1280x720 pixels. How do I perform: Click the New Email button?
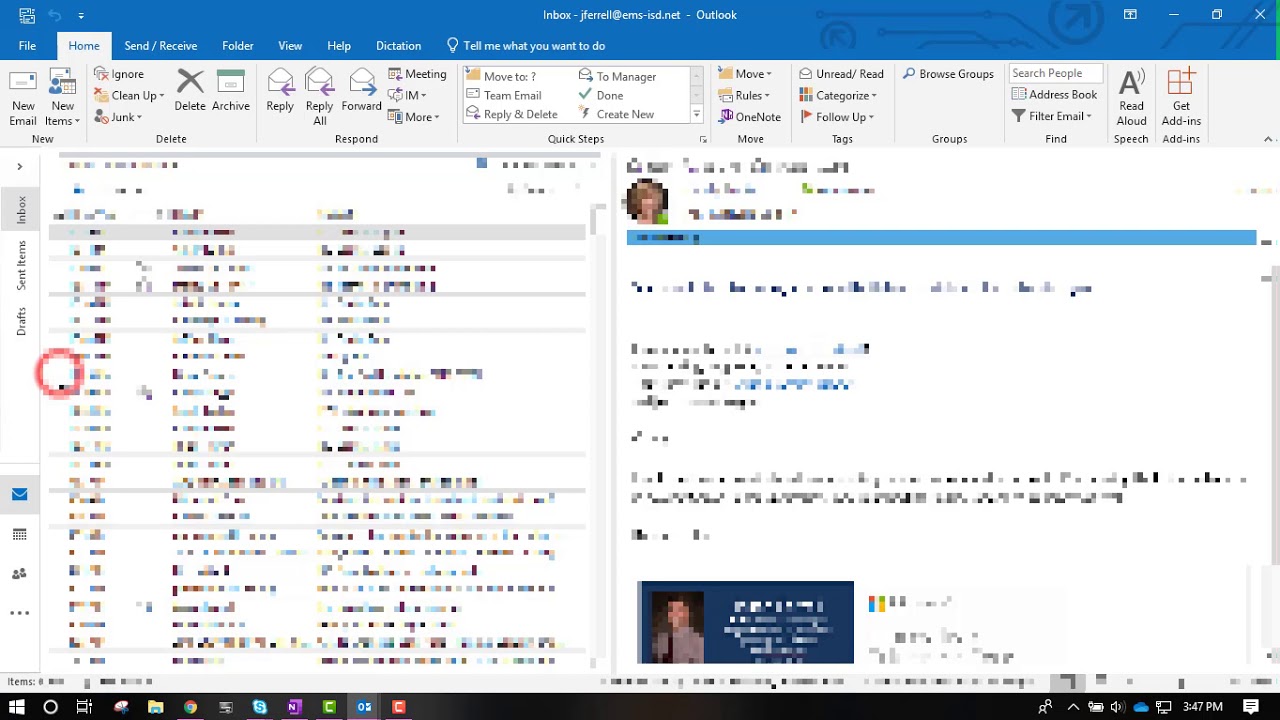click(23, 98)
